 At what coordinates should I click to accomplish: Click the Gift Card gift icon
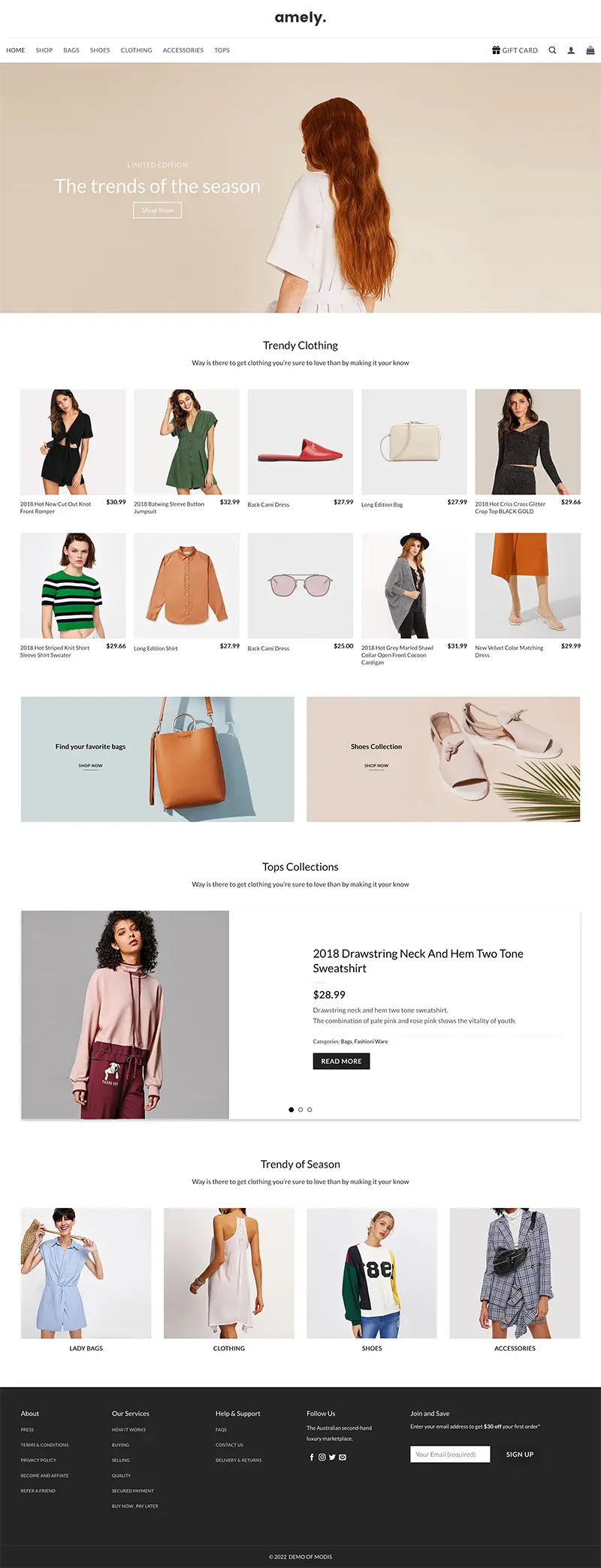click(x=496, y=50)
